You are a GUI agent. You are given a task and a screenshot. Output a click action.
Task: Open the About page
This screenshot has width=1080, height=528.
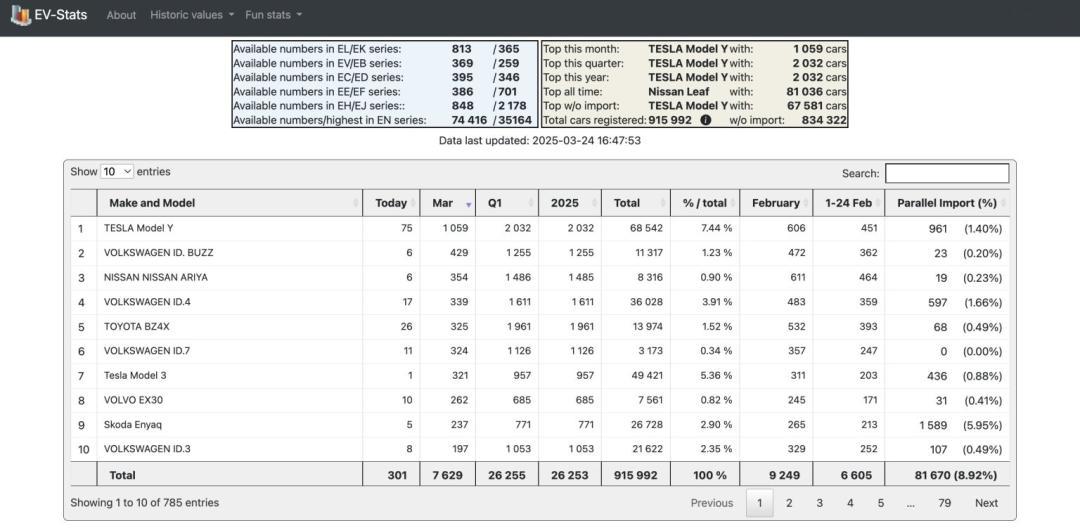[x=121, y=14]
